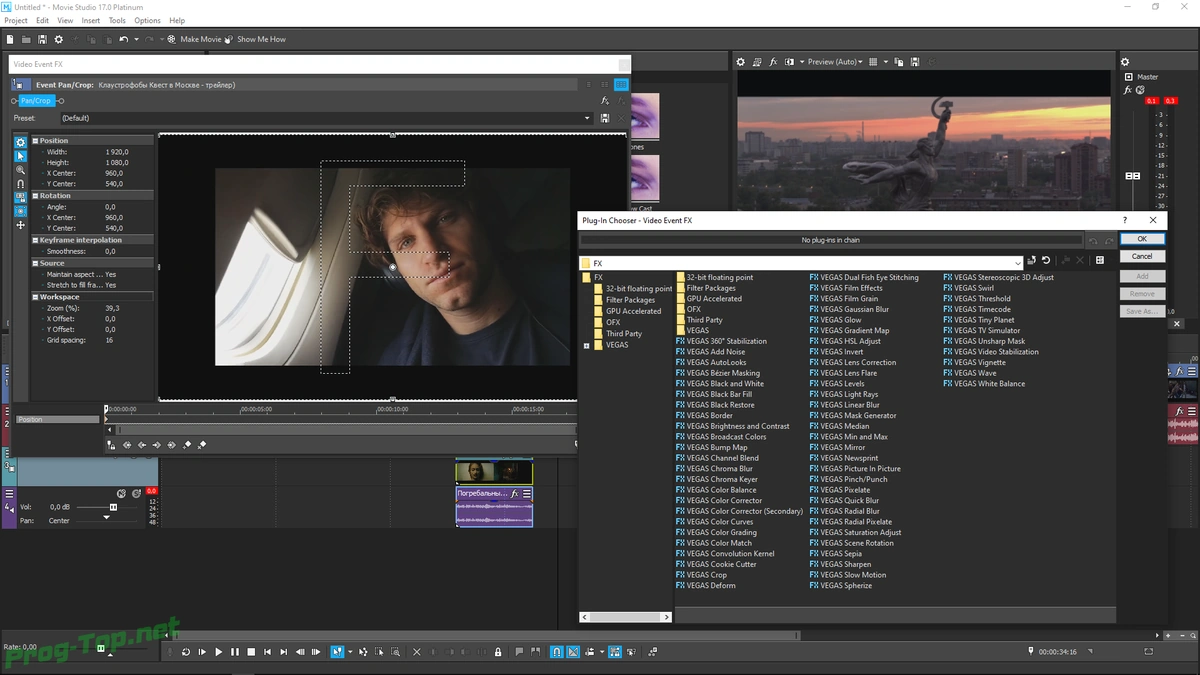Click the Width value 1 920,0

(115, 151)
